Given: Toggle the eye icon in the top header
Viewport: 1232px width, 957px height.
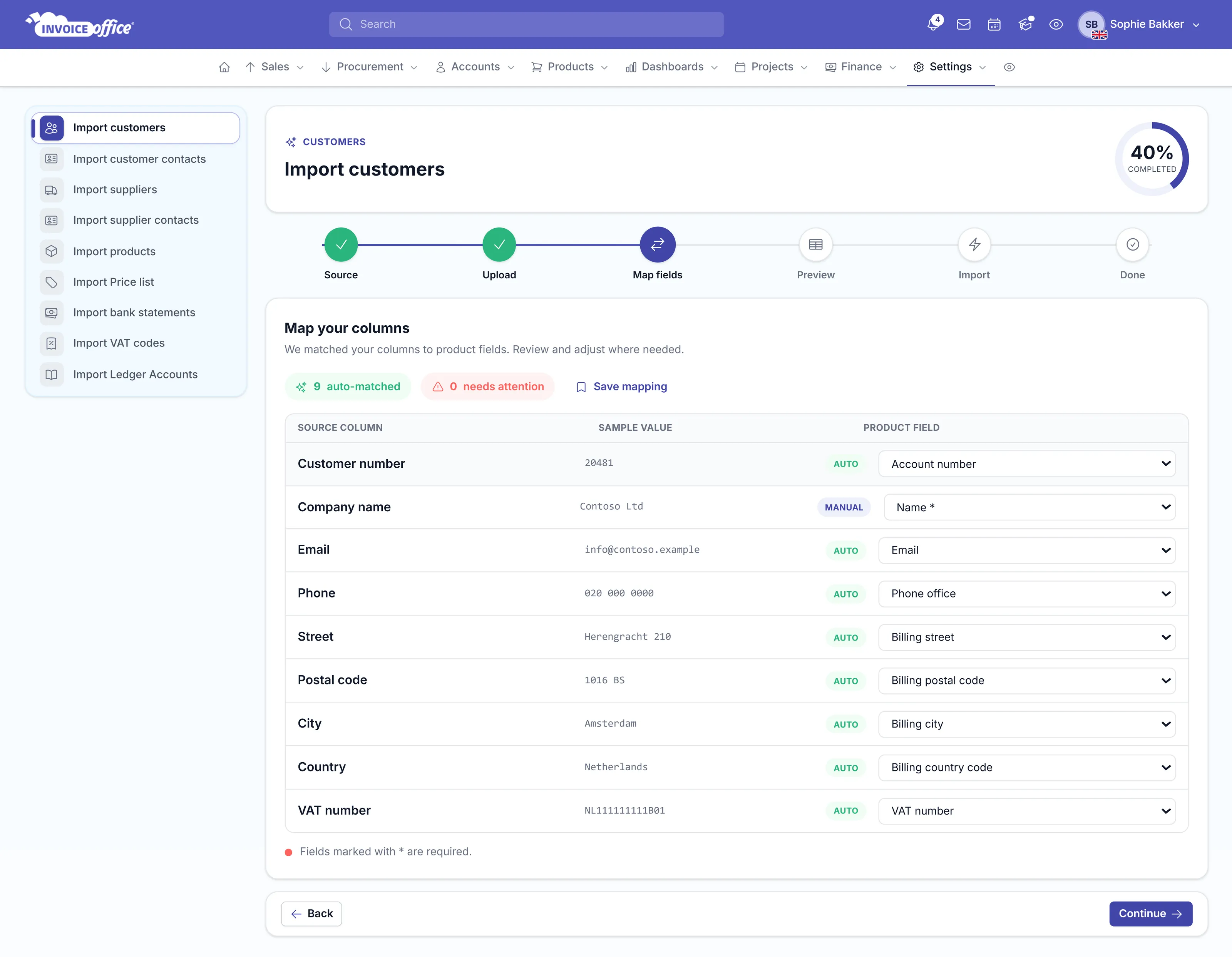Looking at the screenshot, I should 1056,24.
